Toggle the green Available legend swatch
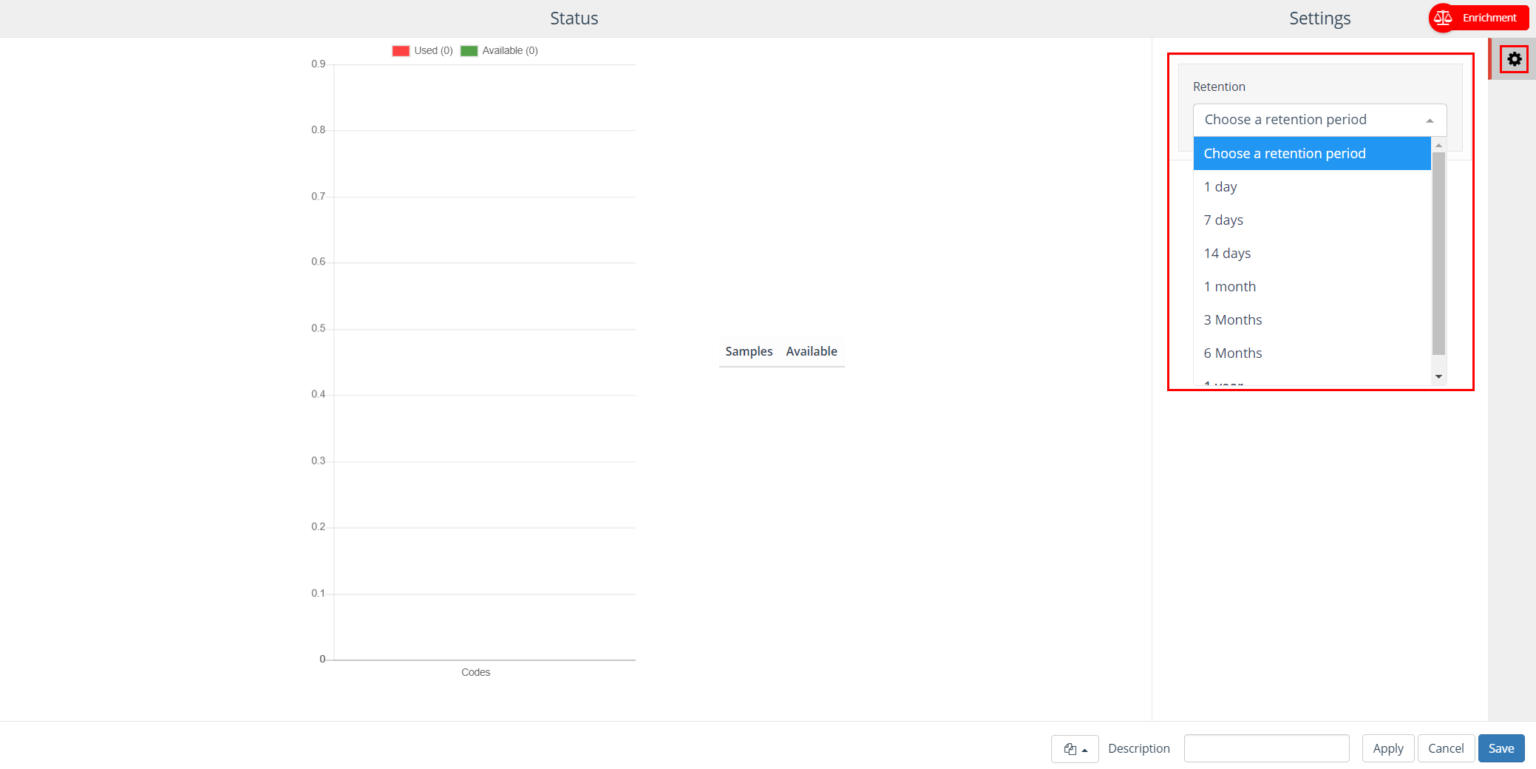This screenshot has height=769, width=1536. (x=469, y=51)
